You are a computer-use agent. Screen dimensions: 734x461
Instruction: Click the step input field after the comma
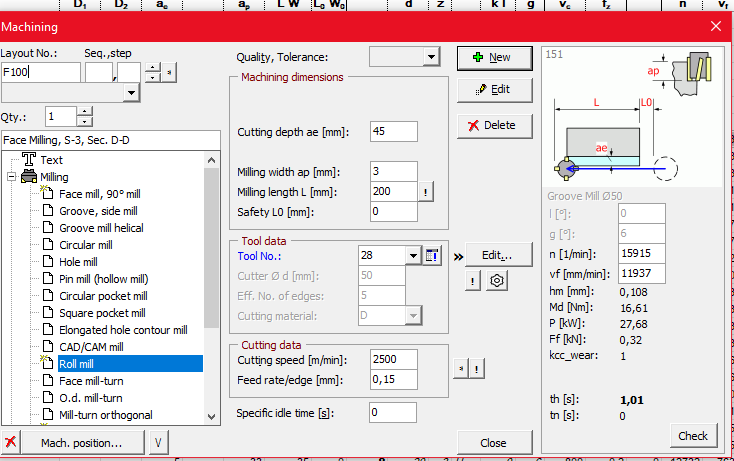(129, 73)
